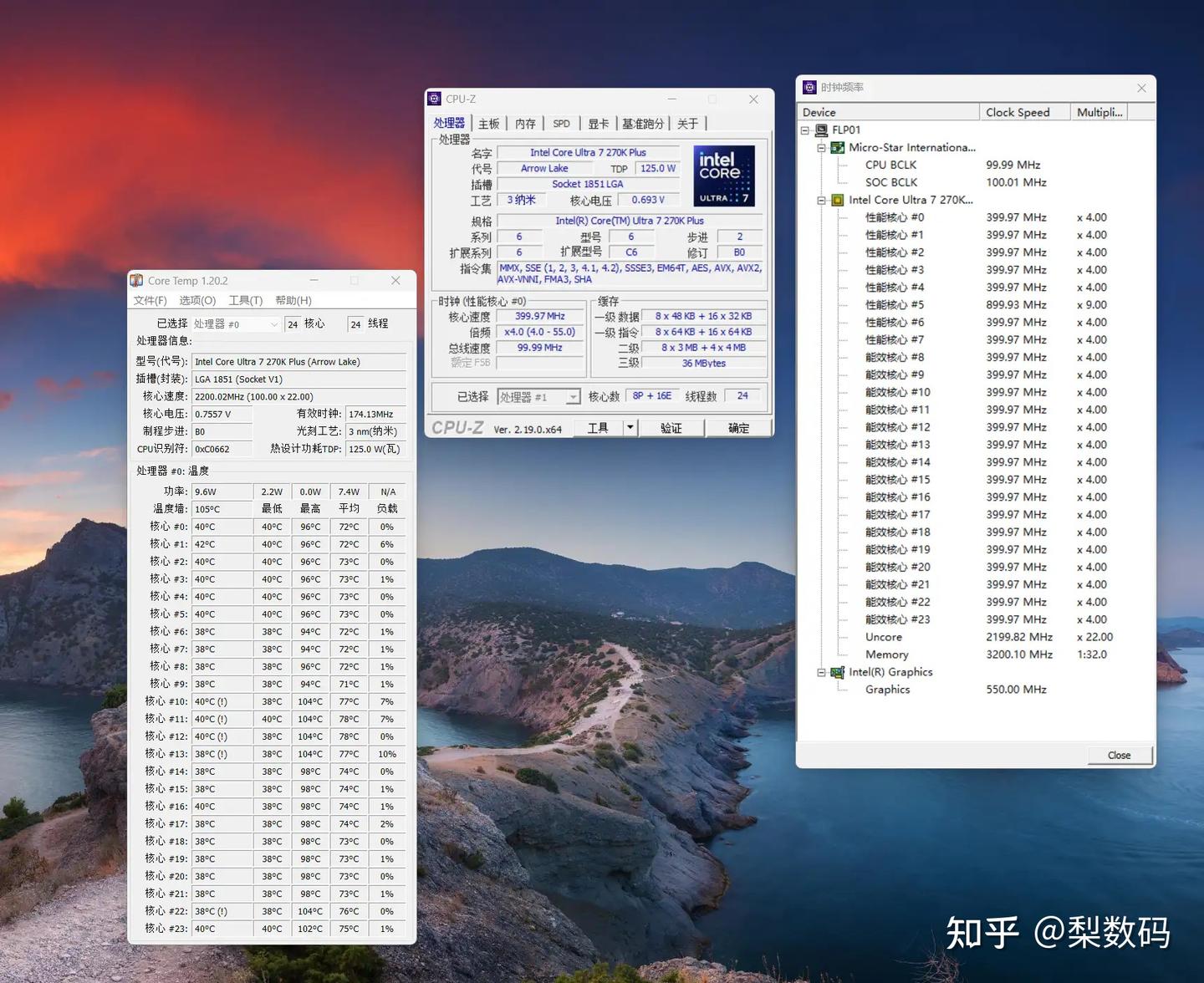Click the '0.693 V' core voltage field in CPU-Z

(x=648, y=201)
